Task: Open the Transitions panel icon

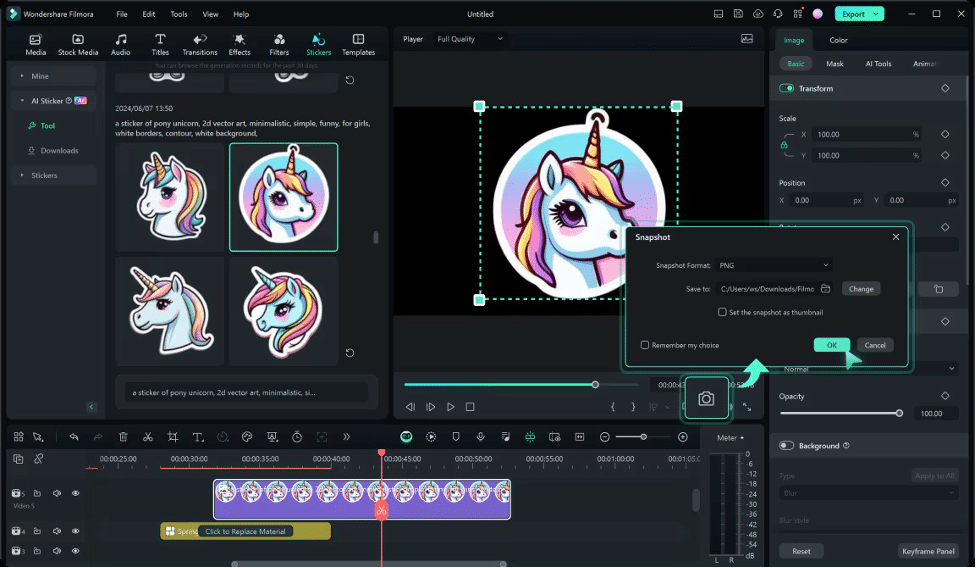Action: pos(200,44)
